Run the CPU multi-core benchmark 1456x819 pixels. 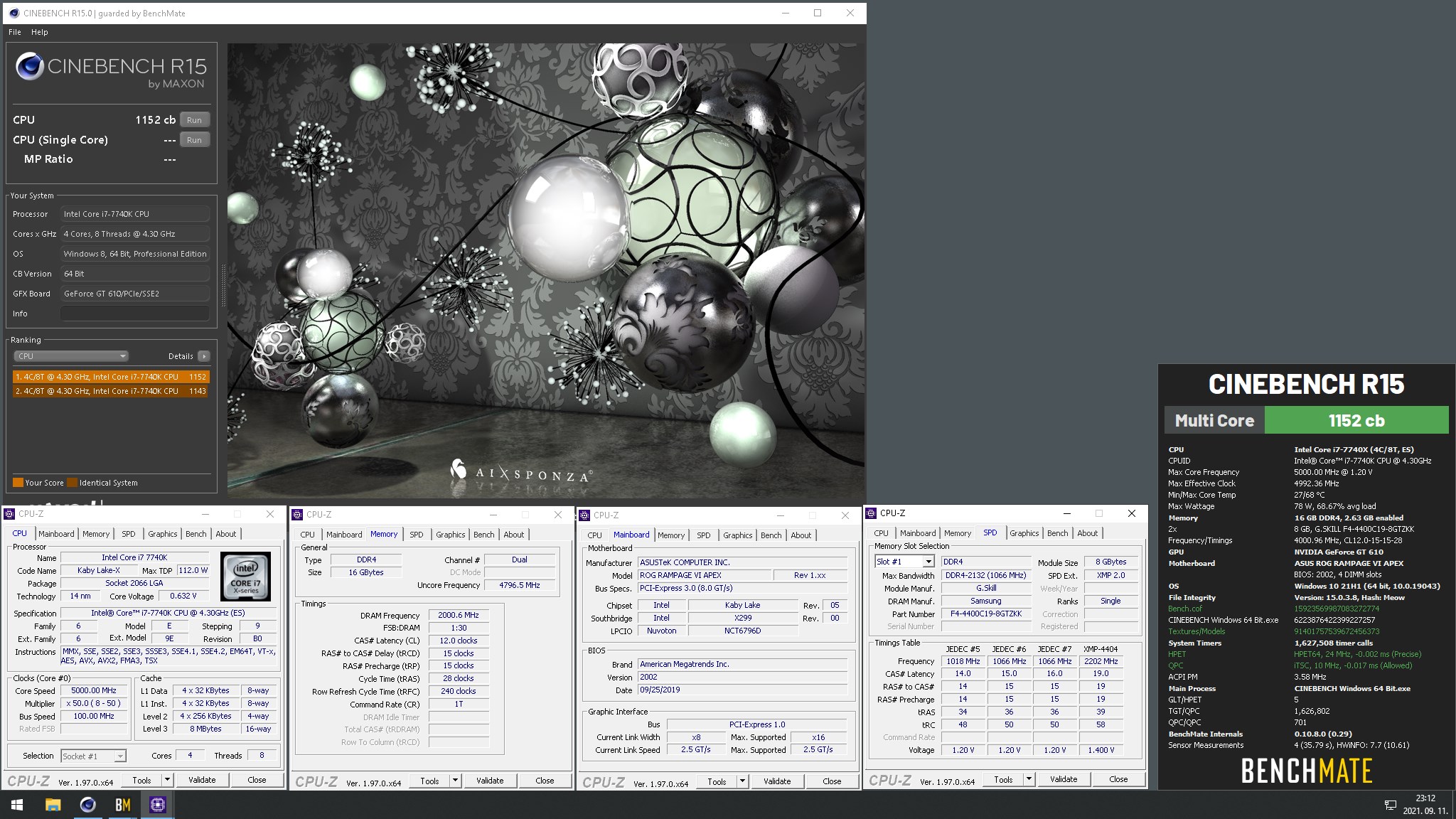coord(194,120)
